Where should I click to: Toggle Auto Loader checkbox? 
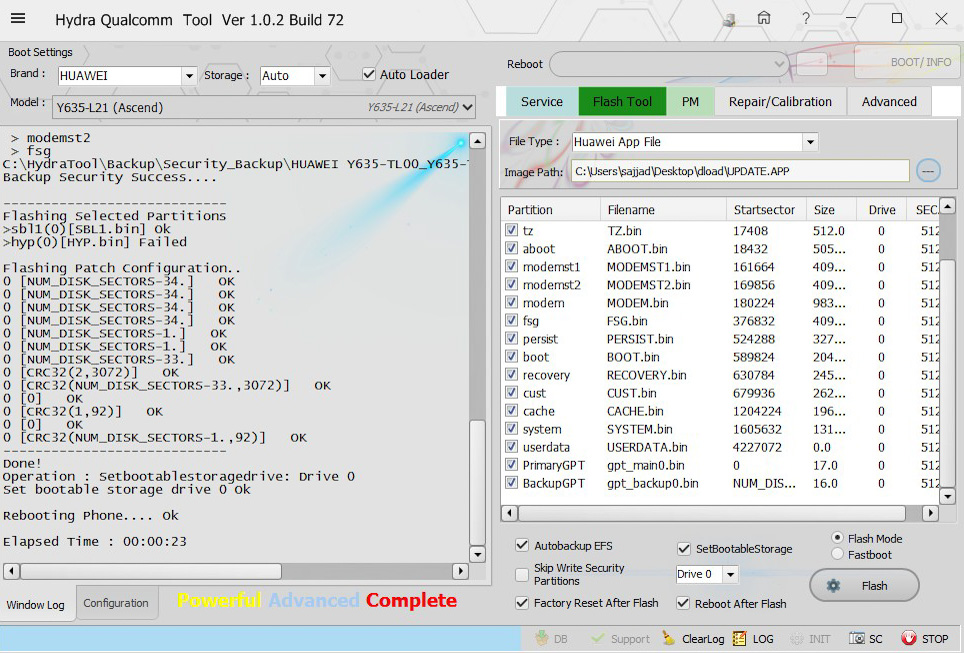pos(369,74)
